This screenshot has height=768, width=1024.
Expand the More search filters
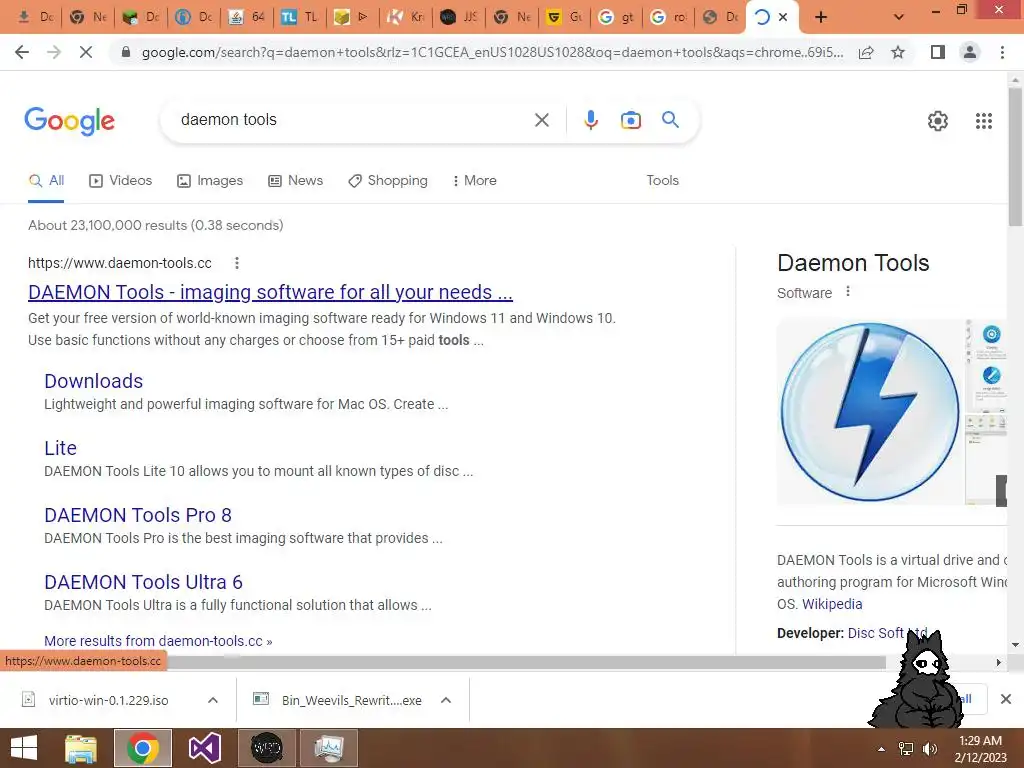coord(474,181)
